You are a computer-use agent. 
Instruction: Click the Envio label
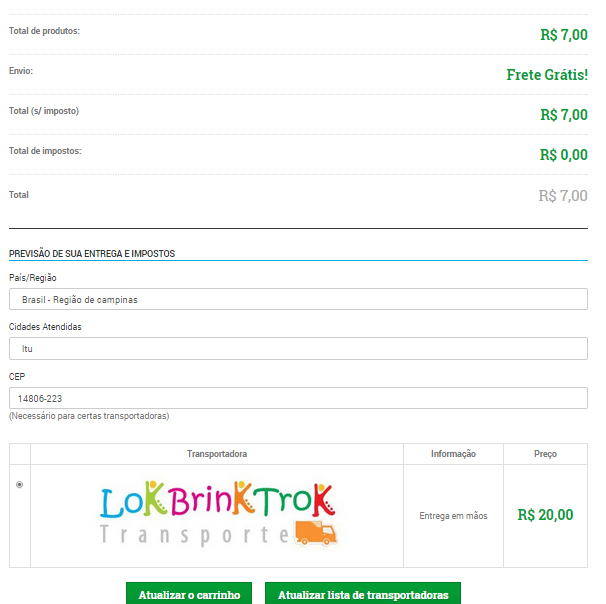coord(21,71)
